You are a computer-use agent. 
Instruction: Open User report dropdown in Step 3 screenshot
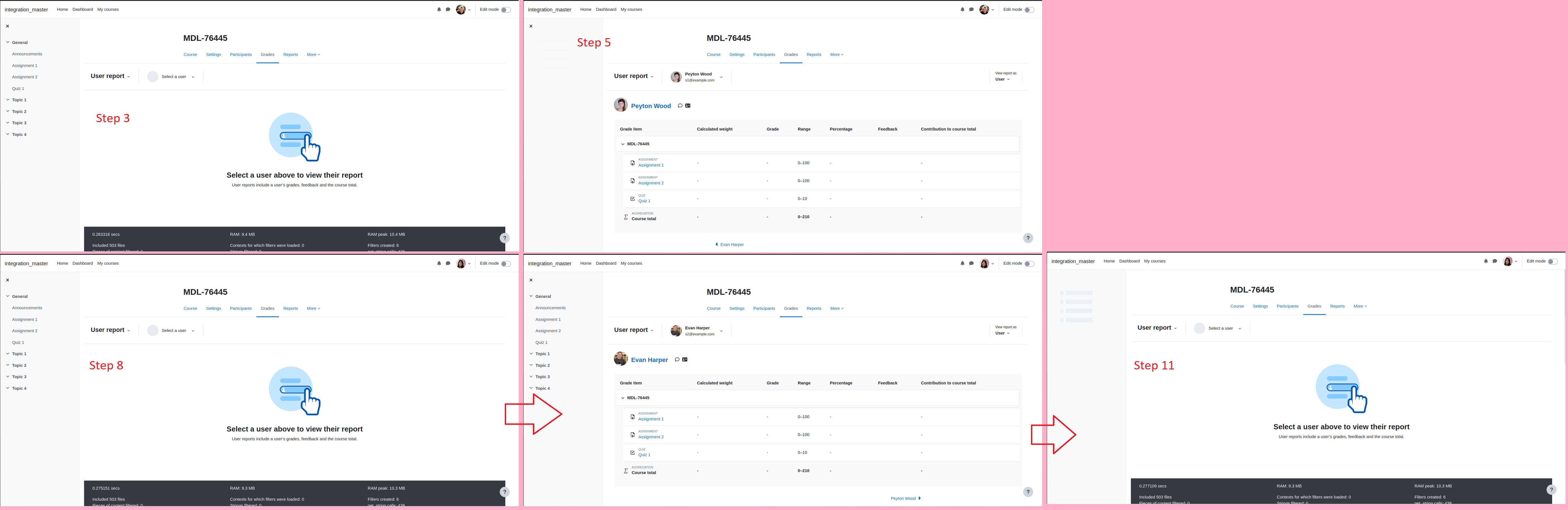coord(110,76)
